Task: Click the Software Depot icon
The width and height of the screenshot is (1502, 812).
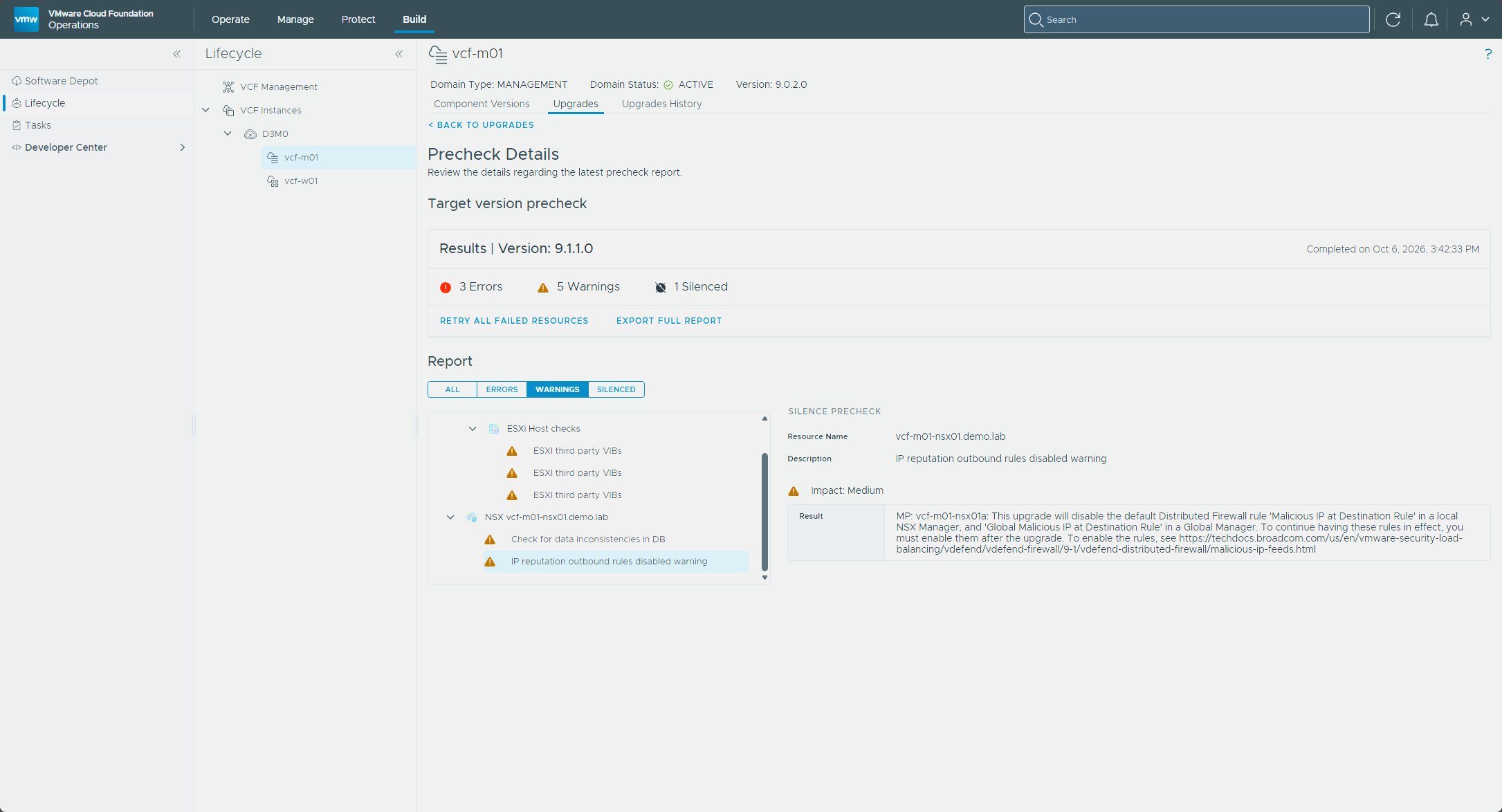Action: coord(17,81)
